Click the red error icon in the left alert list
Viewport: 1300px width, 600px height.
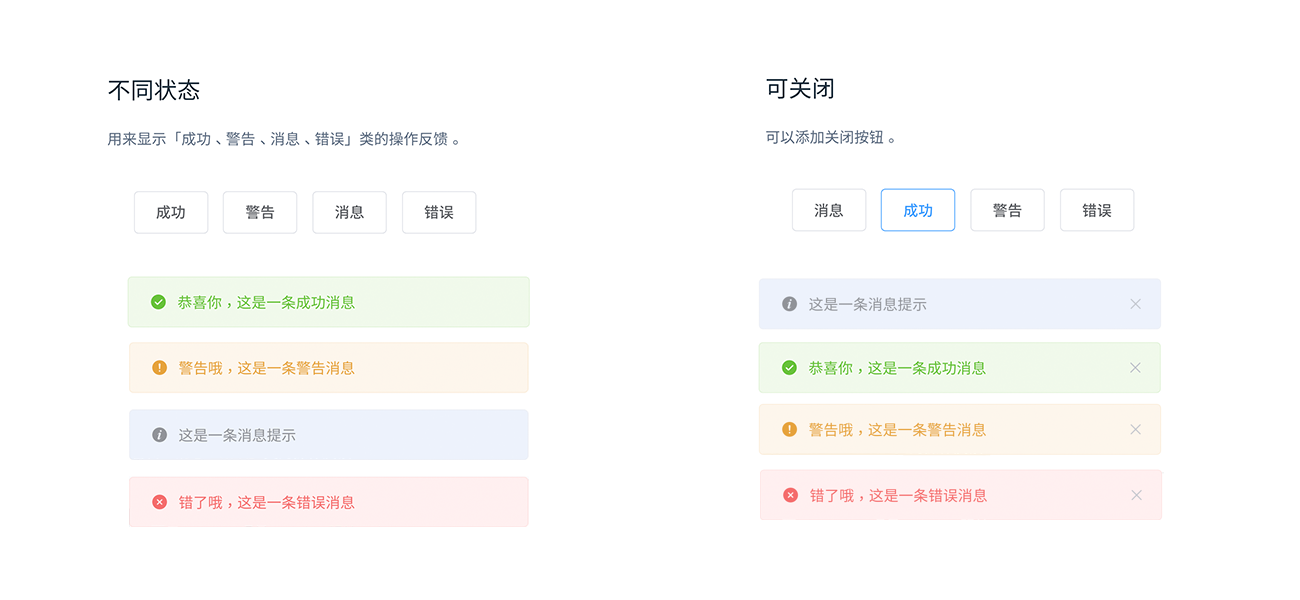(159, 502)
